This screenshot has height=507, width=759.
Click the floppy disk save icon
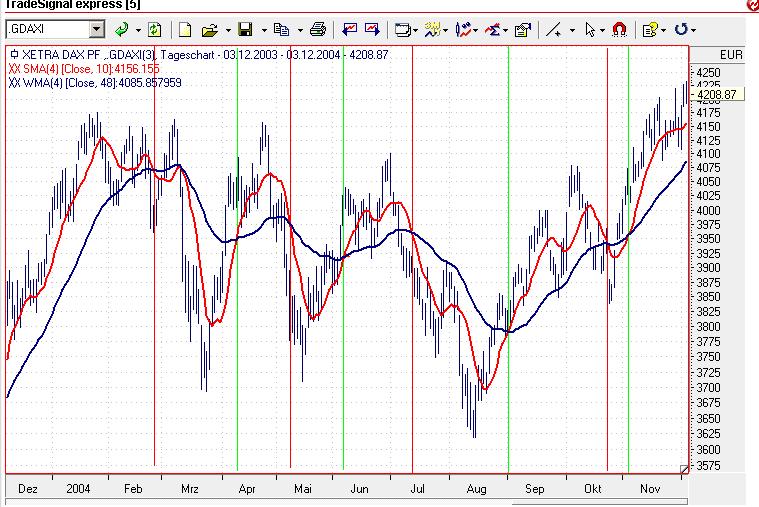point(245,30)
